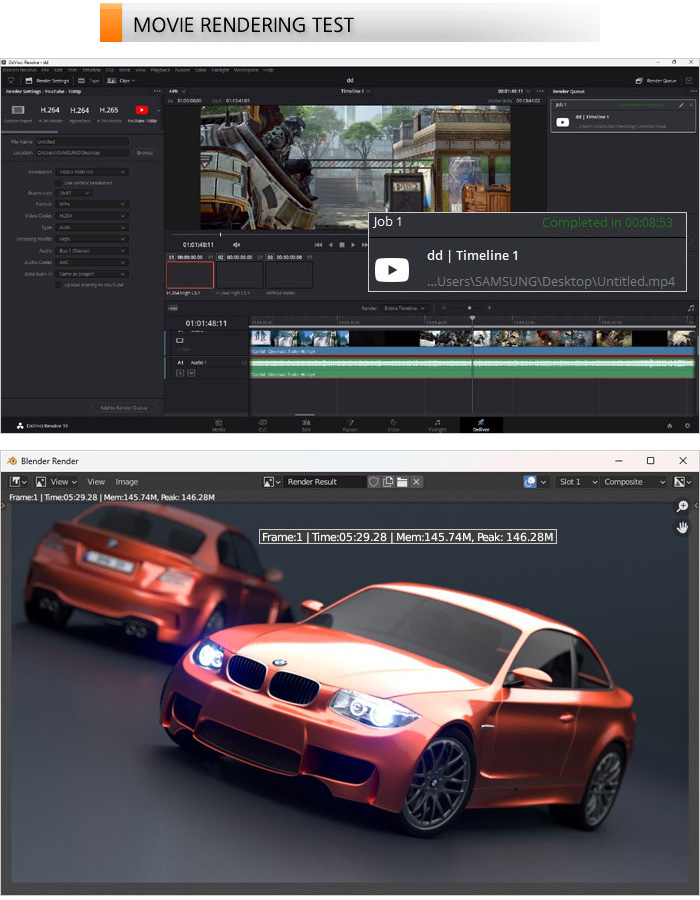
Task: Open Format MP4 dropdown
Action: coord(92,204)
